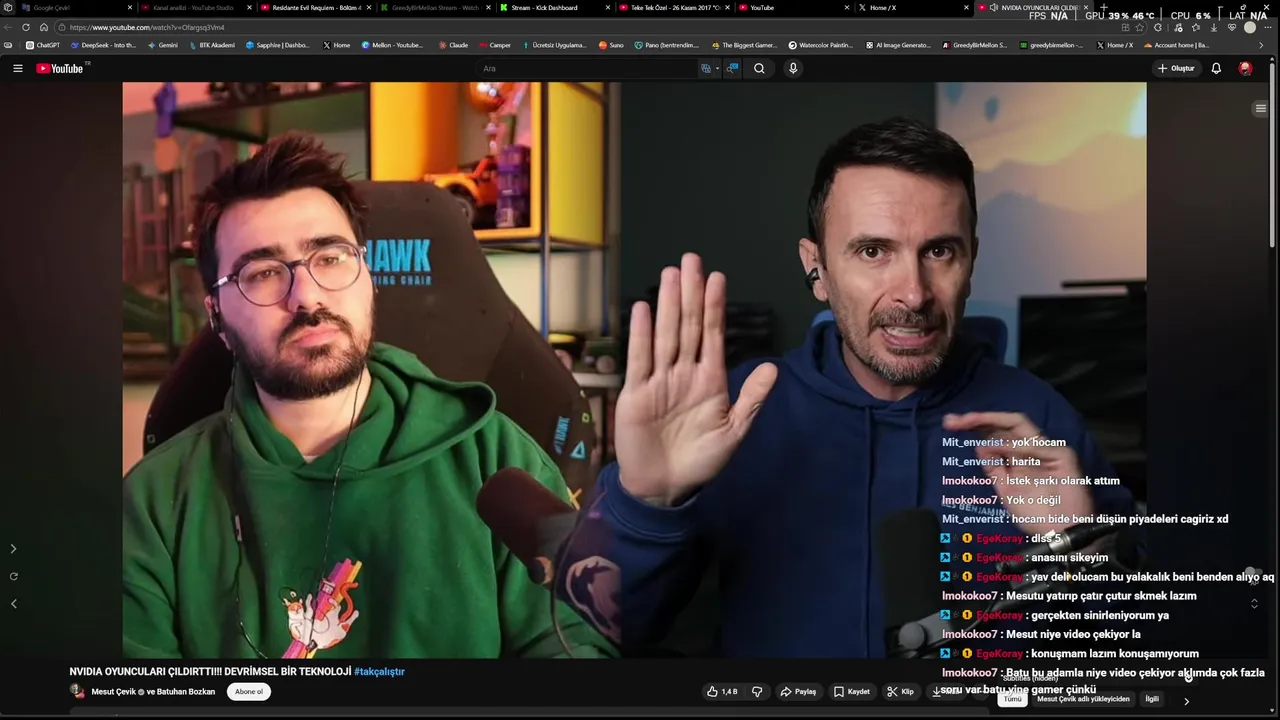This screenshot has width=1280, height=720.
Task: Click the left edge refresh icon
Action: click(x=13, y=576)
